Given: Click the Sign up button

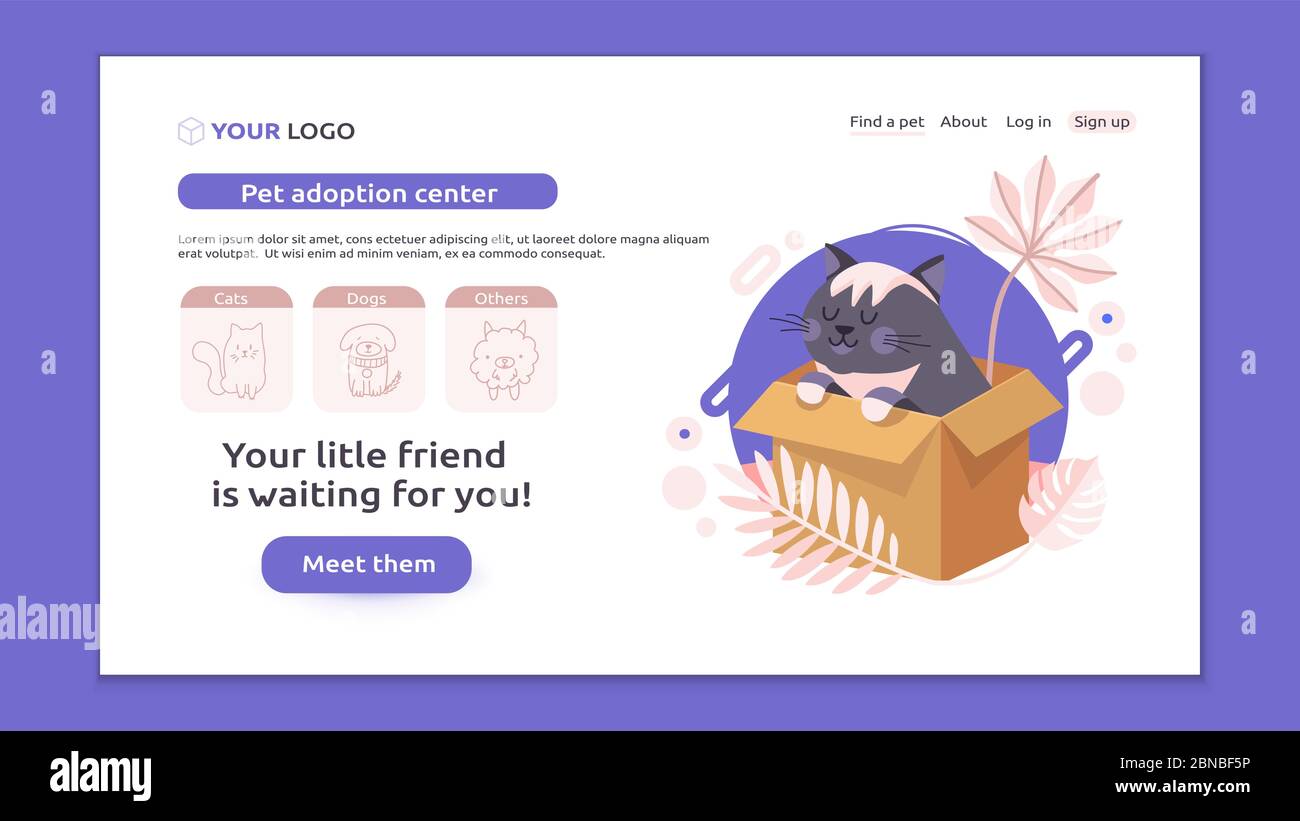Looking at the screenshot, I should coord(1101,122).
